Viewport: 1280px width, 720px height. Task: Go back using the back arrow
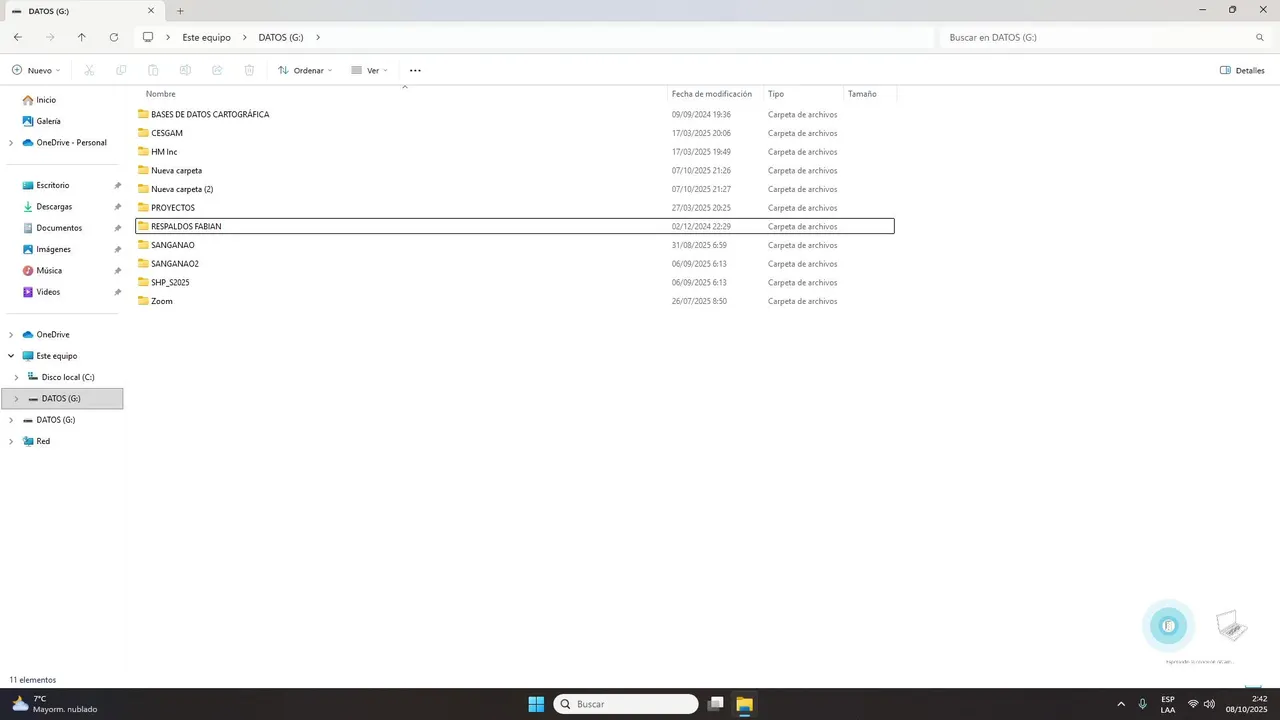click(x=18, y=37)
